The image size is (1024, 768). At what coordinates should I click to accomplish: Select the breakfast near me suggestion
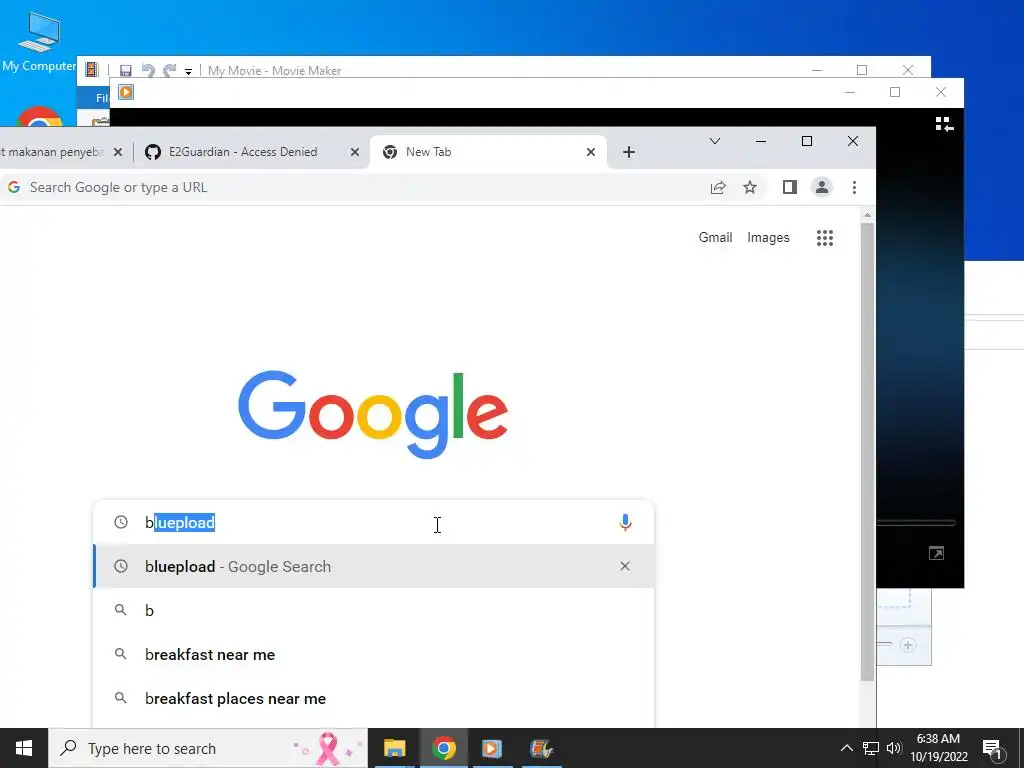coord(374,654)
